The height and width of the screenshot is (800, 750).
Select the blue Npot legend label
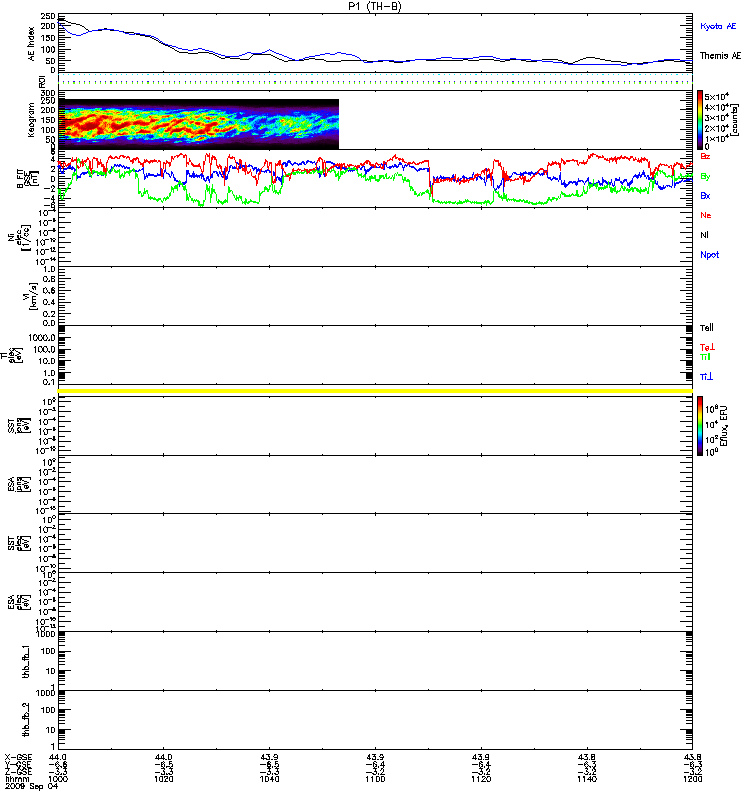(710, 255)
